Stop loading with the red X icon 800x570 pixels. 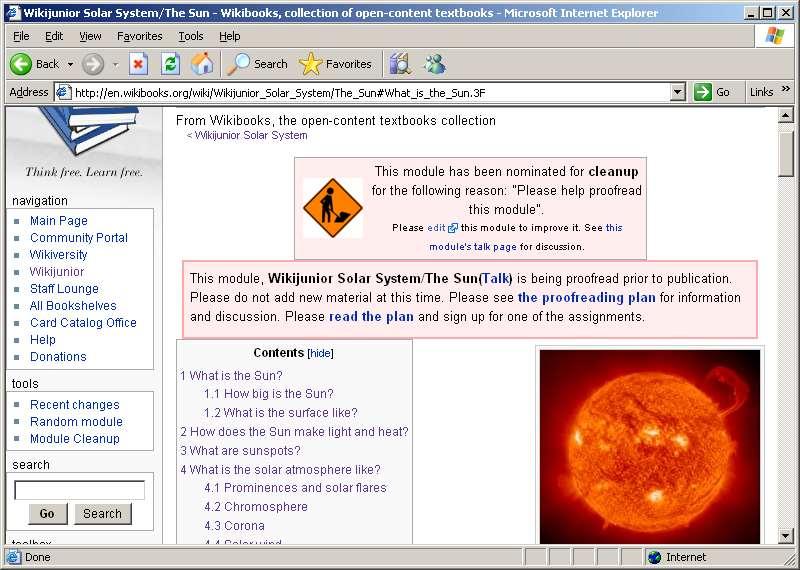(x=138, y=64)
